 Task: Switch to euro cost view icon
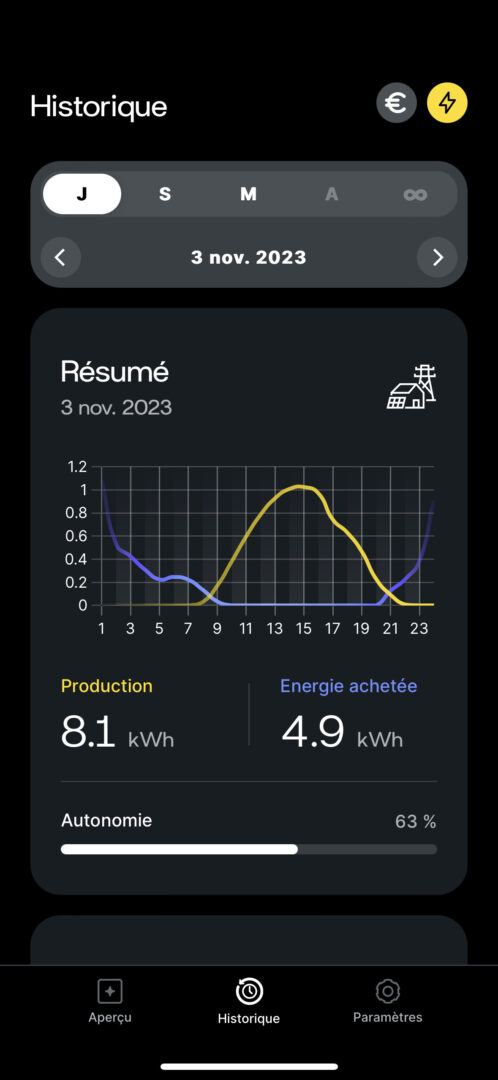(x=396, y=103)
